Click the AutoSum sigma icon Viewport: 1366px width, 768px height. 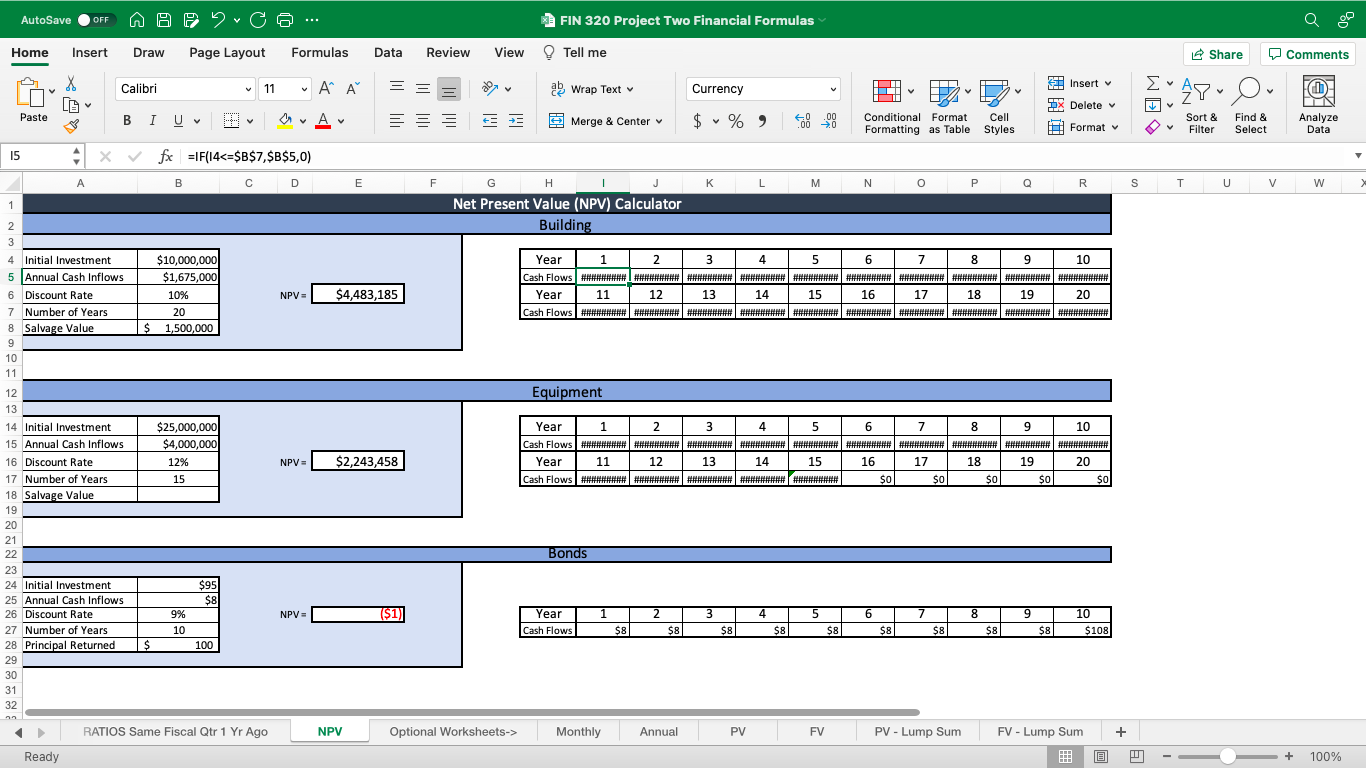(1152, 83)
